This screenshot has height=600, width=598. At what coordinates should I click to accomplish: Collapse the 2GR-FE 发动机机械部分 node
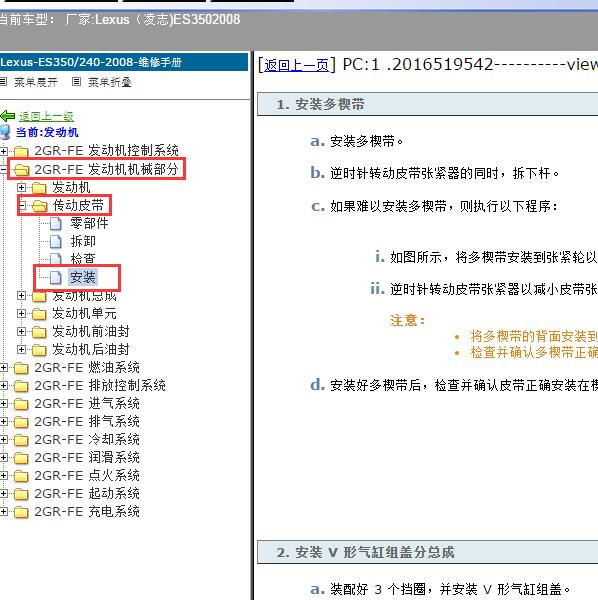[3, 169]
